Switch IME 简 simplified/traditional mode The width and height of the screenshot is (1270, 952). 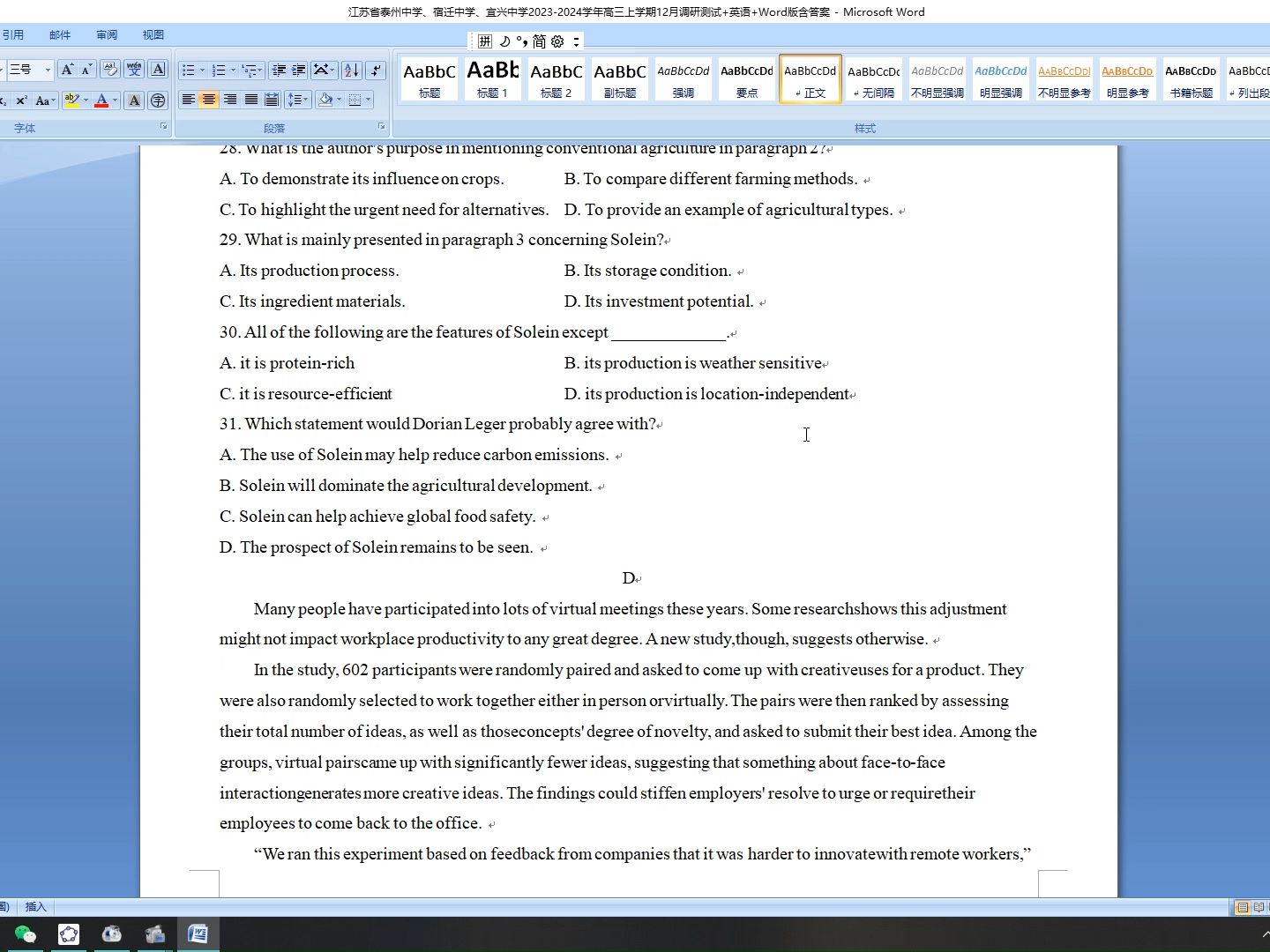(539, 41)
